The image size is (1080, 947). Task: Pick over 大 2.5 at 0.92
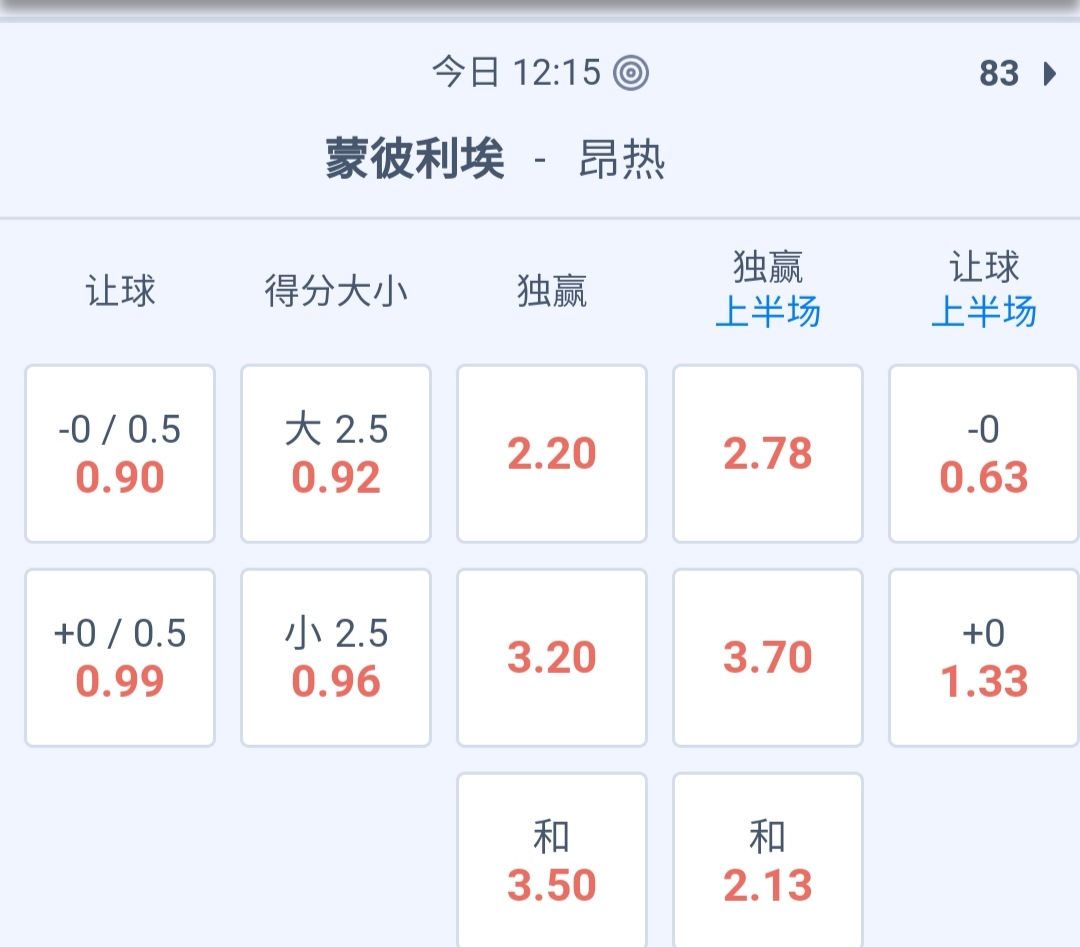click(336, 454)
